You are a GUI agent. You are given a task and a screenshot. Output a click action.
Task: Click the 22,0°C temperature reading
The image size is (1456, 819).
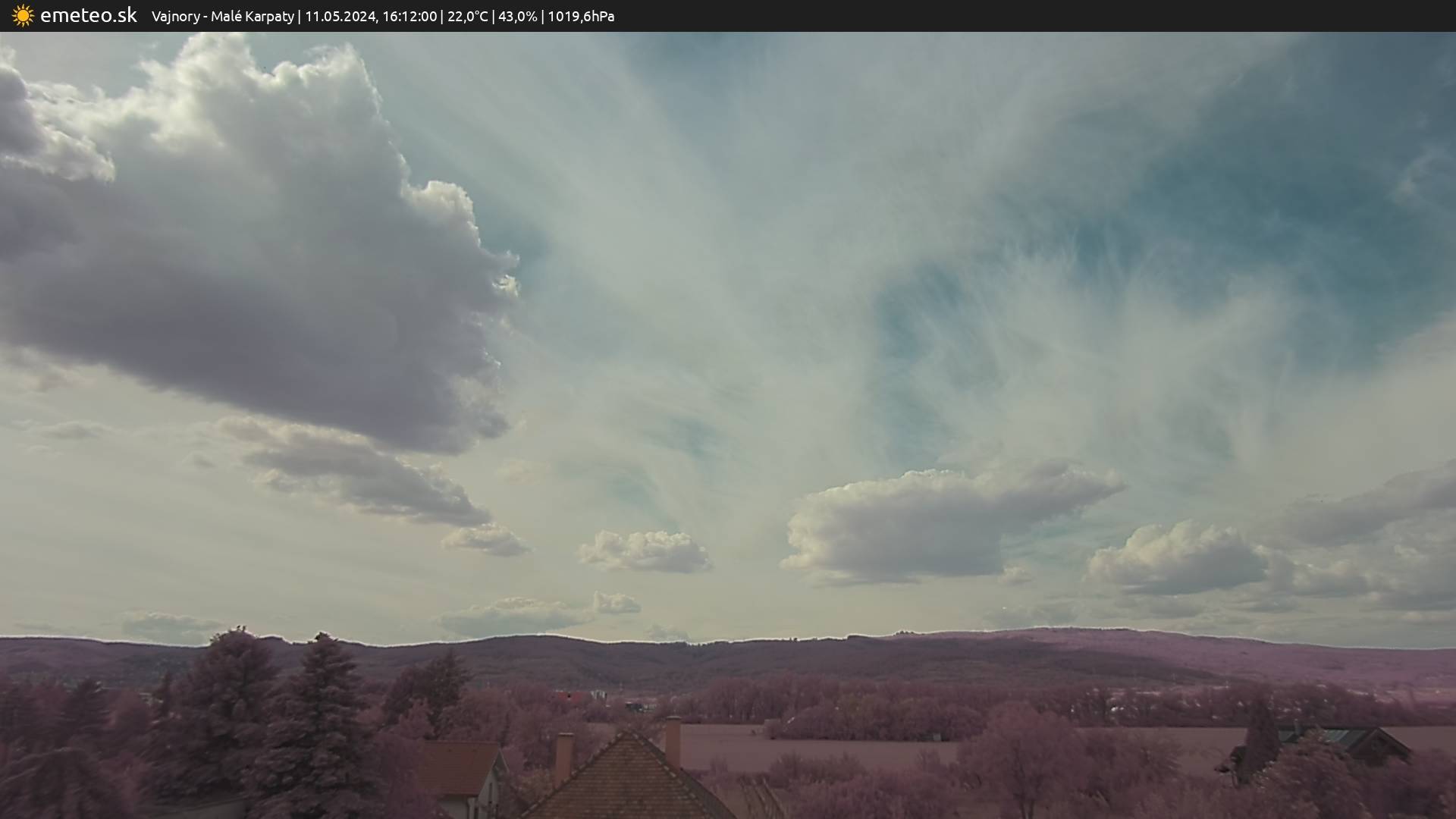pos(467,17)
